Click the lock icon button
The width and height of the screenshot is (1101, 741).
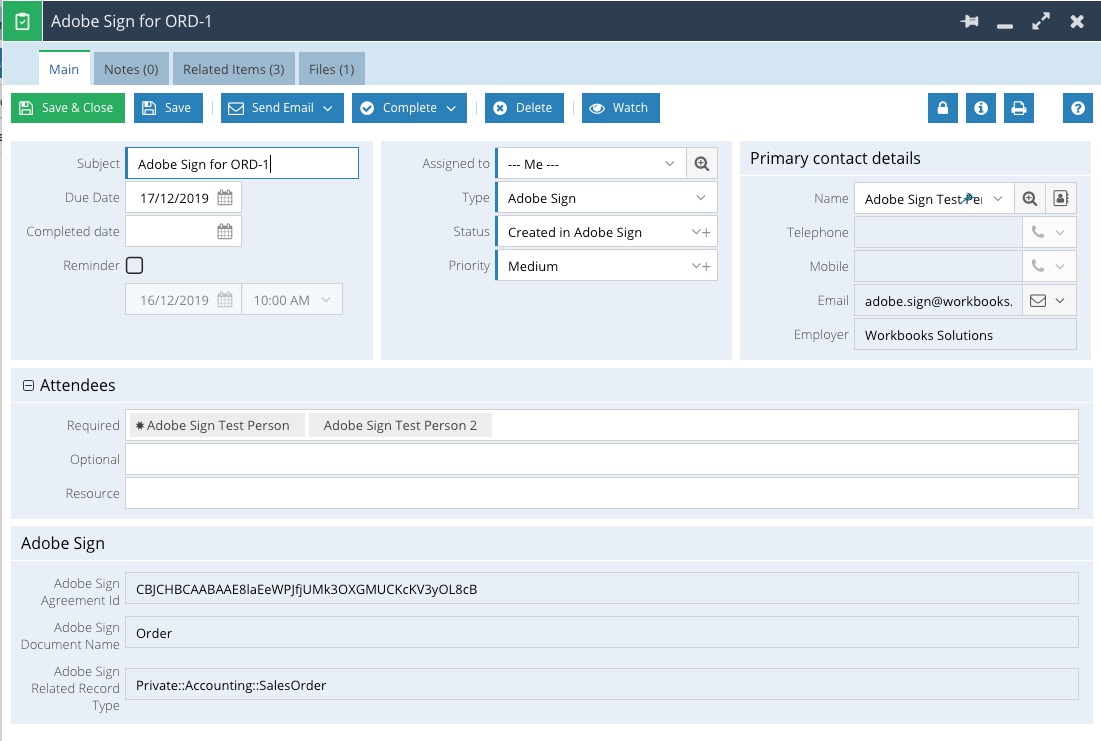(942, 108)
